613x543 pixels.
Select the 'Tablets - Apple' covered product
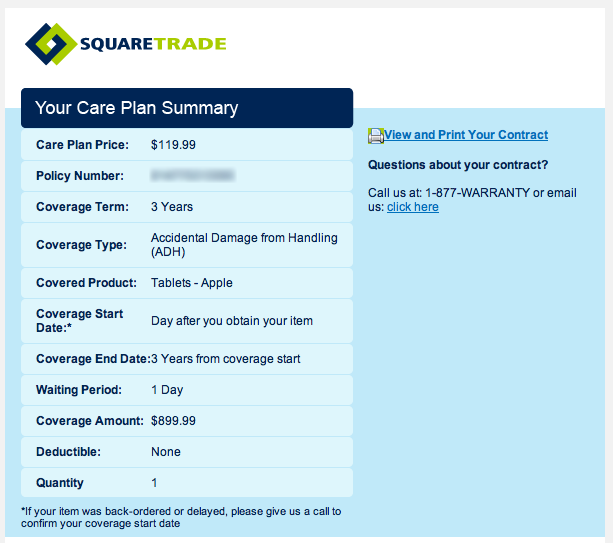click(192, 283)
